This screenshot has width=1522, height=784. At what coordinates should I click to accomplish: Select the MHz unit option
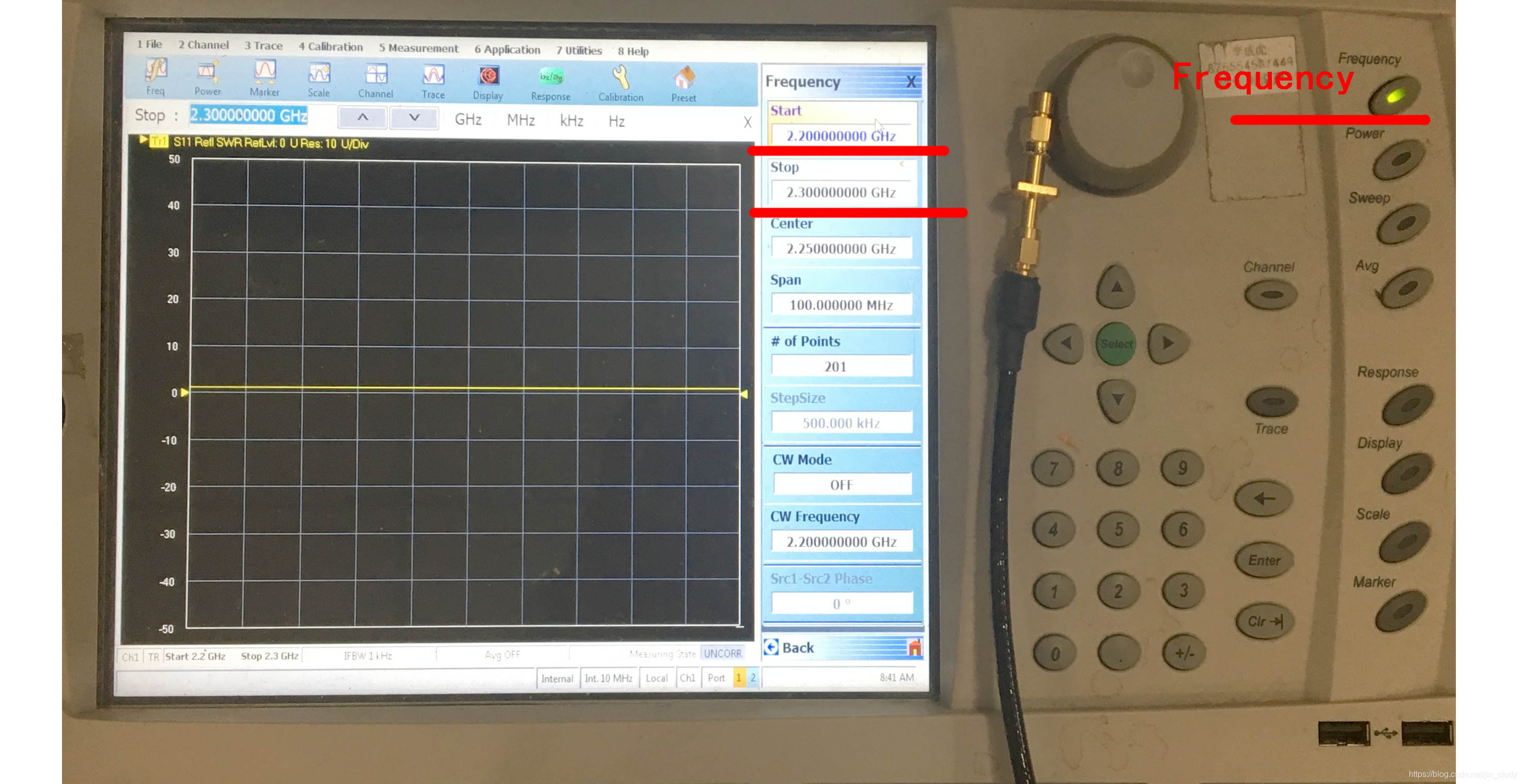521,120
